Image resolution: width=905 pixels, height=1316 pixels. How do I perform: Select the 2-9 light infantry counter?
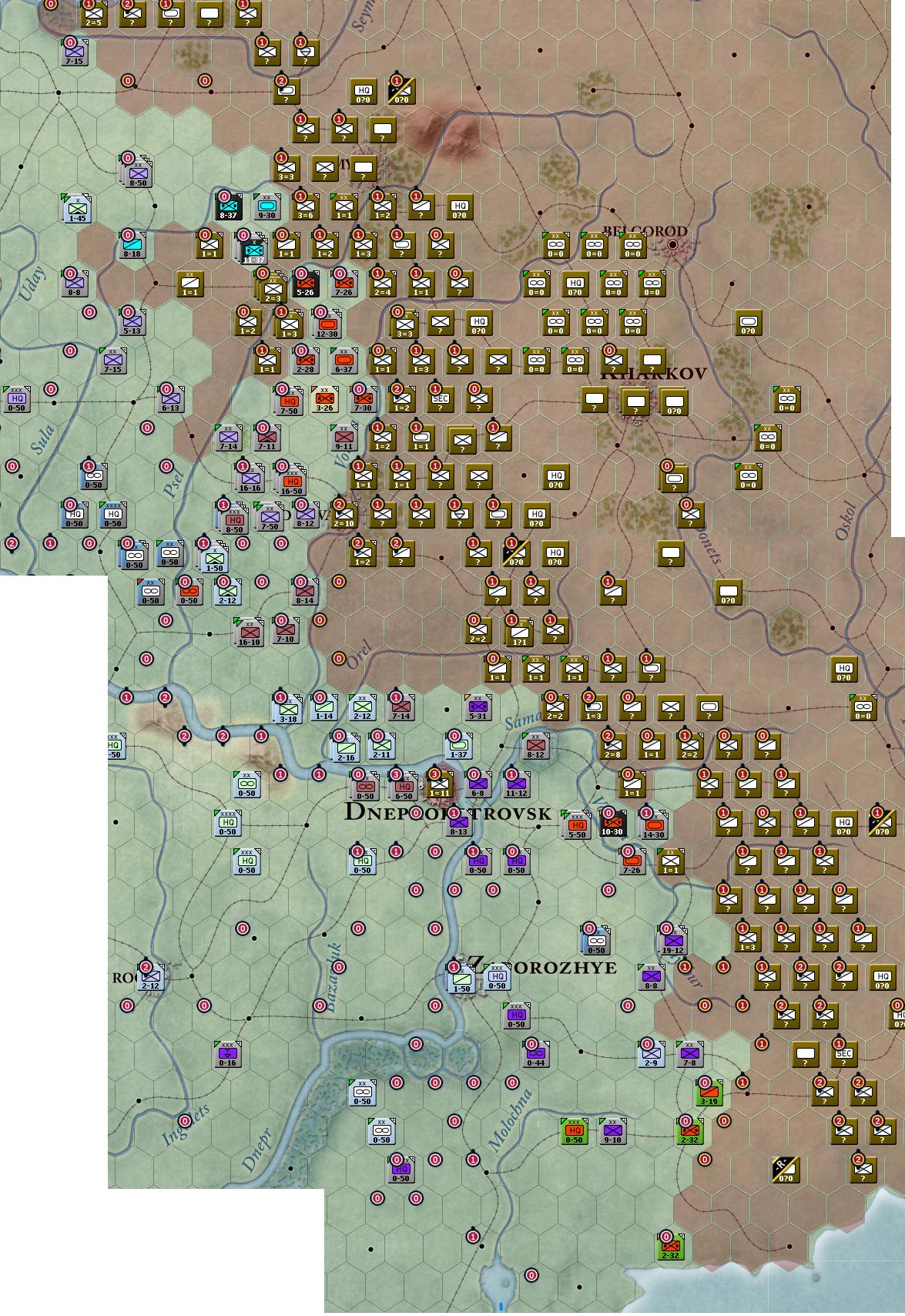(x=652, y=1054)
